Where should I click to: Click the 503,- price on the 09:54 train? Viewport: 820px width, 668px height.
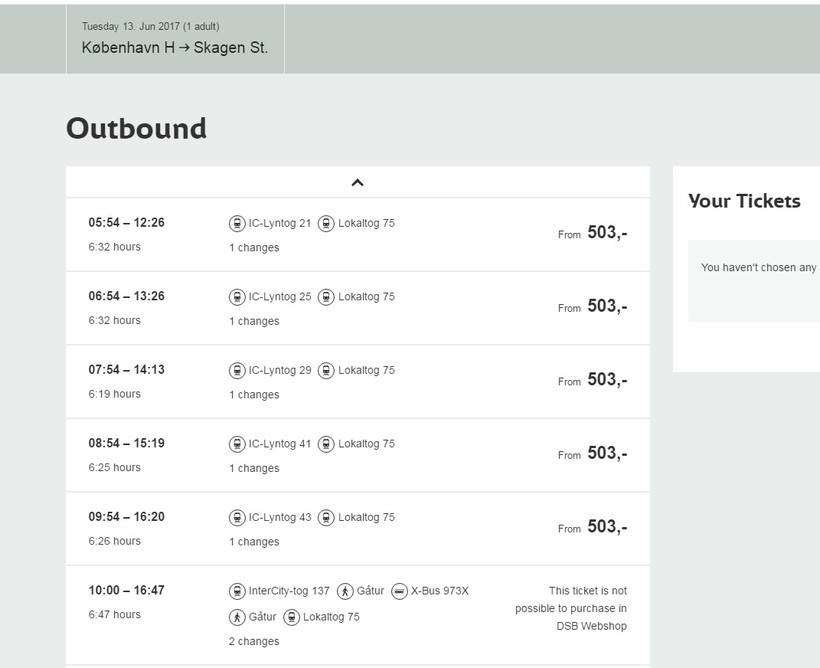[606, 527]
